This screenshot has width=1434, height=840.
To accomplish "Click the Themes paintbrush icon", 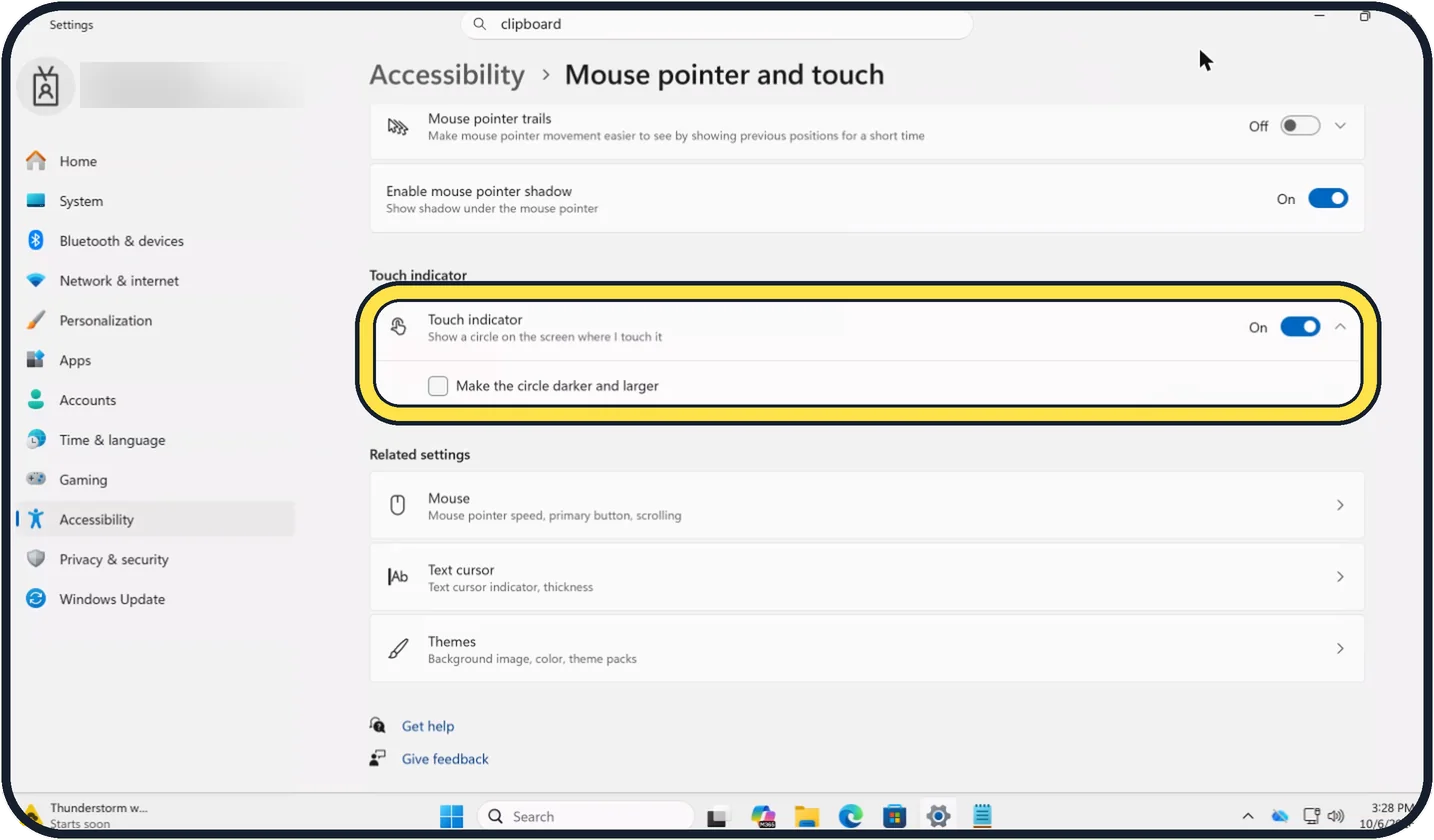I will (x=398, y=649).
